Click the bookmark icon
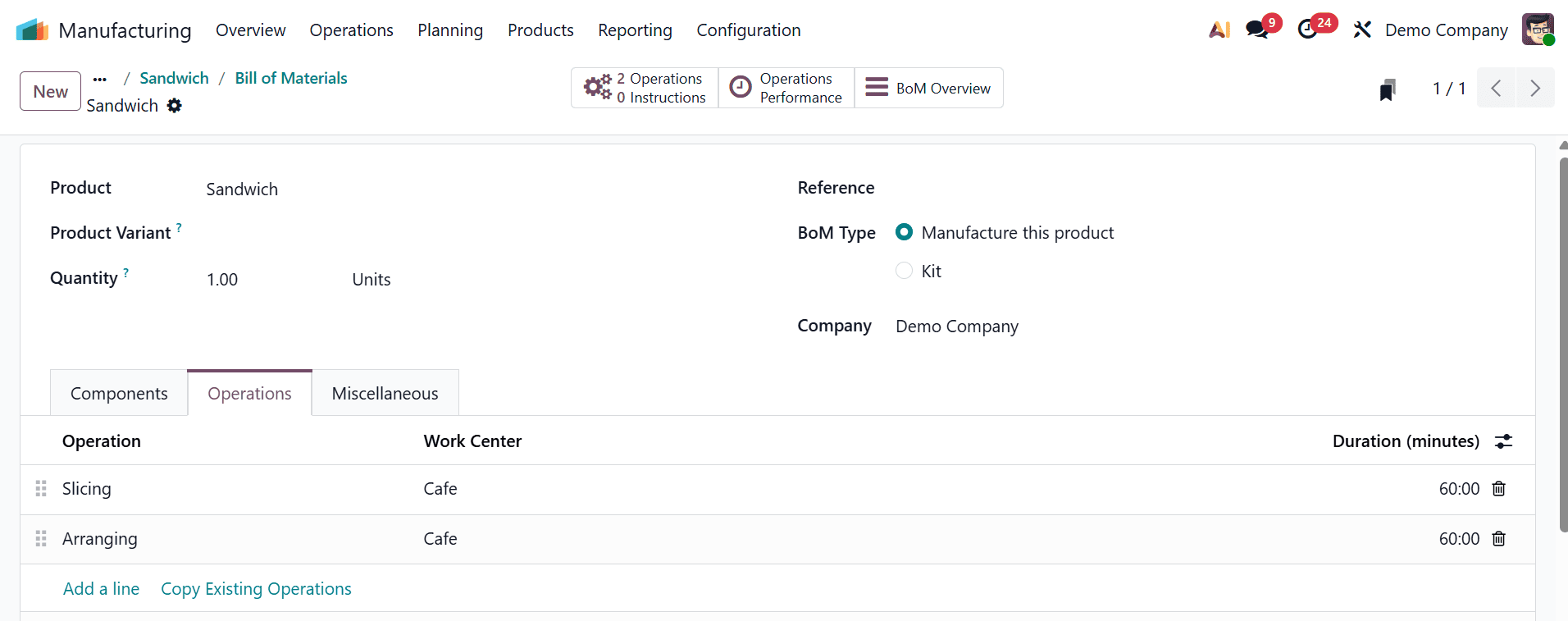The height and width of the screenshot is (621, 1568). pyautogui.click(x=1387, y=89)
